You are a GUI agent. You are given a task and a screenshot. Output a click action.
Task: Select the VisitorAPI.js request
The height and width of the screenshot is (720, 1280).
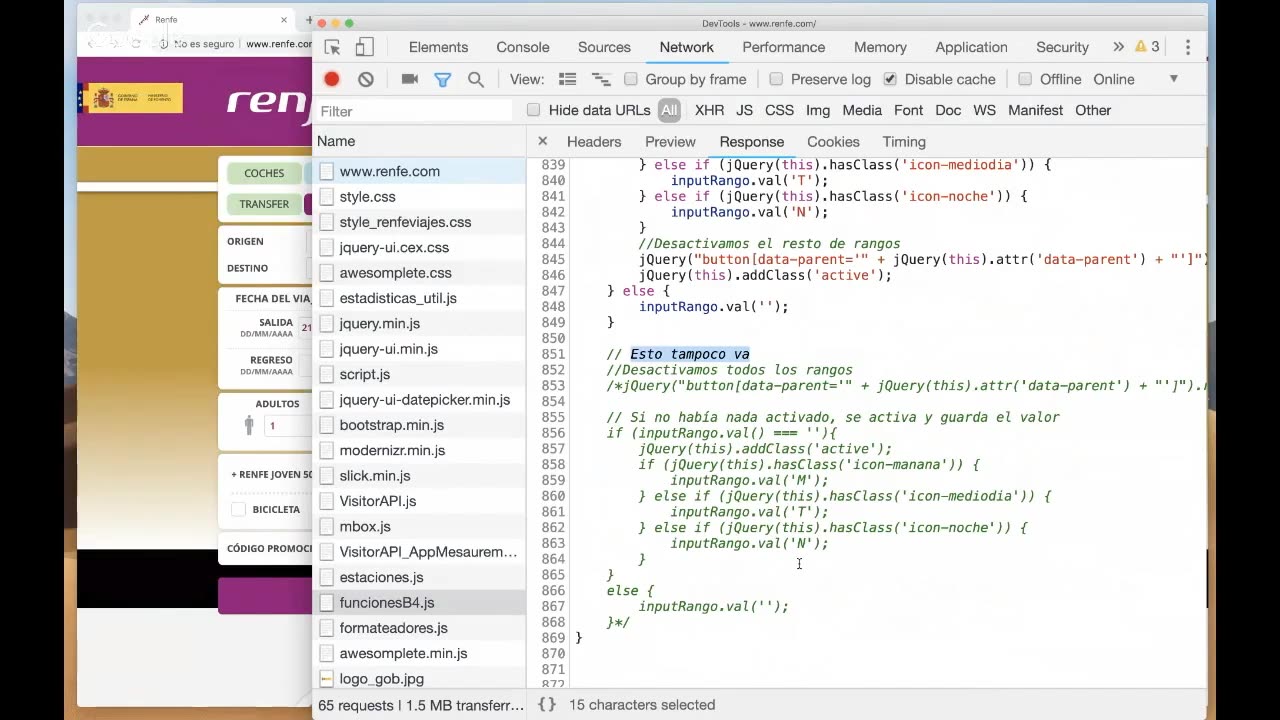[419, 501]
